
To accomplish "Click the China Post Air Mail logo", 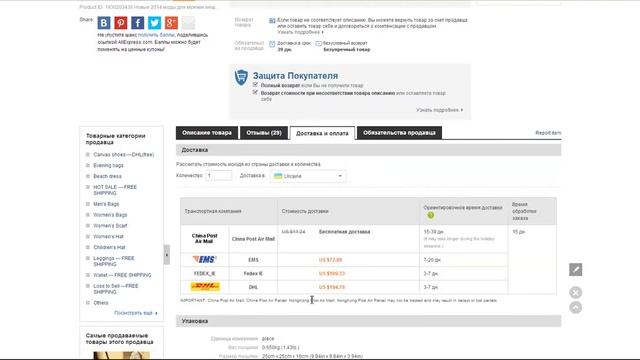I will point(204,238).
